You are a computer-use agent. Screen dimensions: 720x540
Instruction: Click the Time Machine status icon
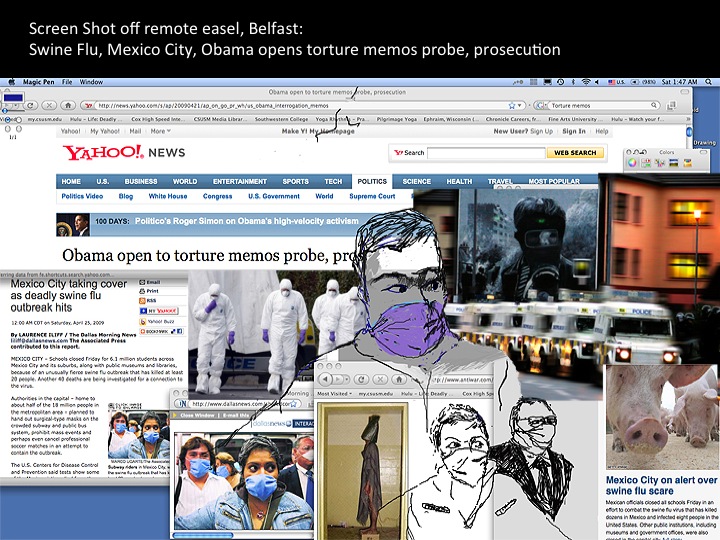coord(560,82)
